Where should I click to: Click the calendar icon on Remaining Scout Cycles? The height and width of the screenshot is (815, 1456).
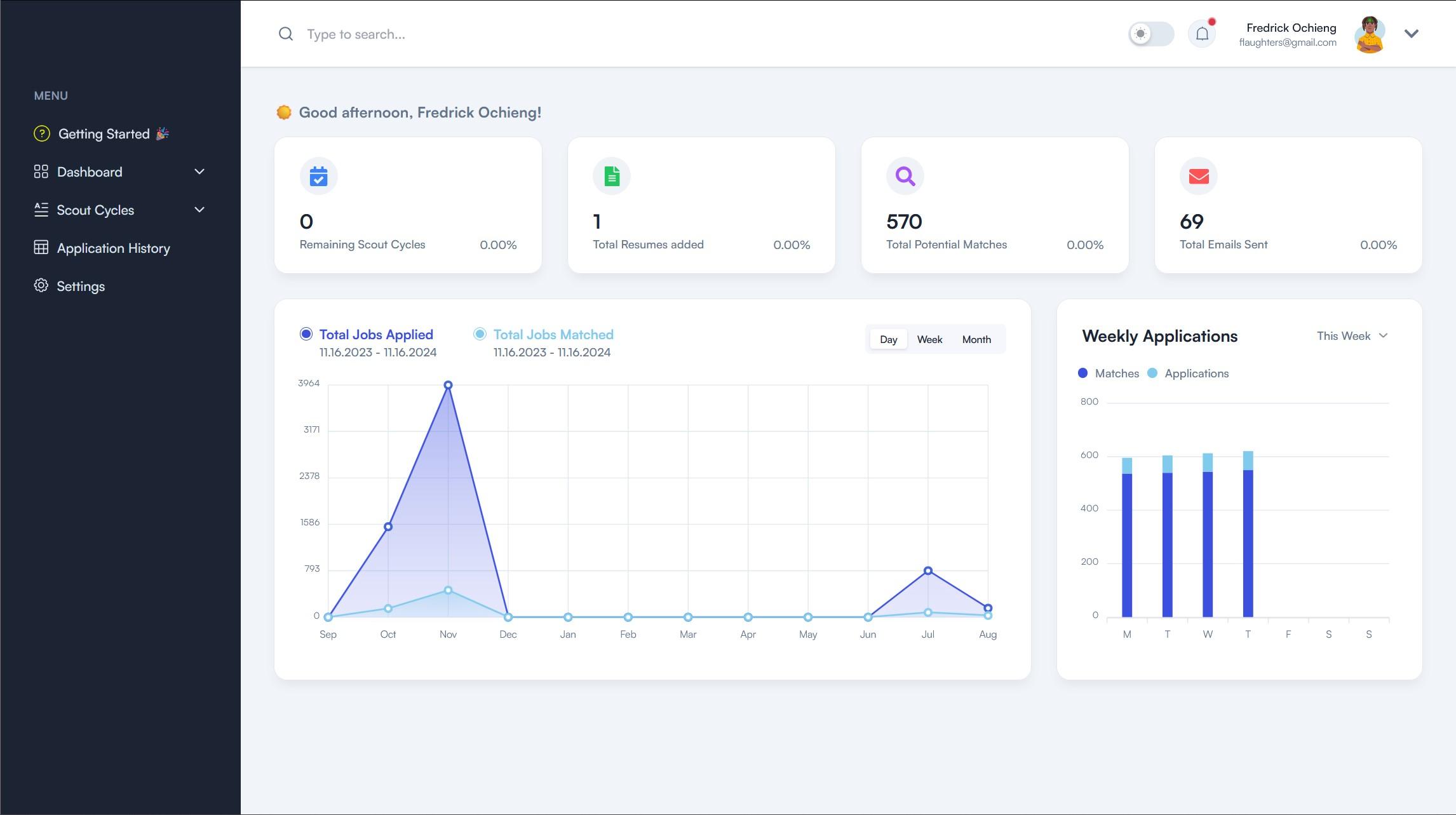(318, 176)
